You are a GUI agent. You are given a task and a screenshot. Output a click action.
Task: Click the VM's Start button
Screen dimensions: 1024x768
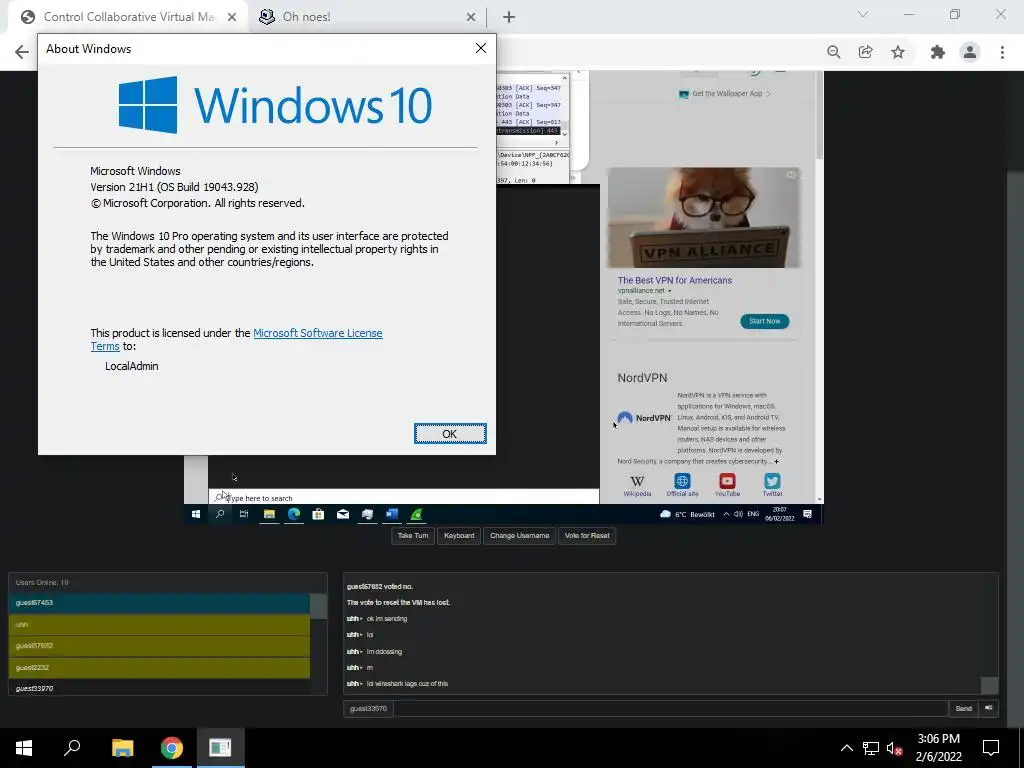click(195, 515)
